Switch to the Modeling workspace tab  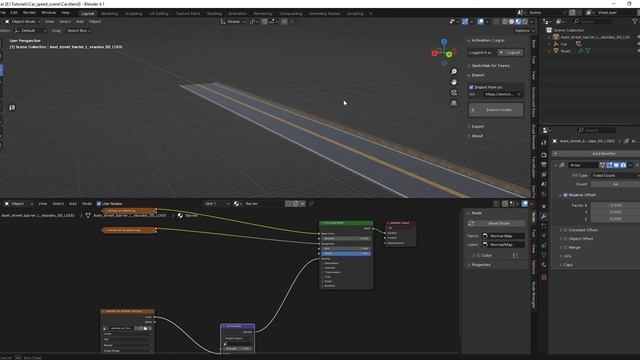109,13
